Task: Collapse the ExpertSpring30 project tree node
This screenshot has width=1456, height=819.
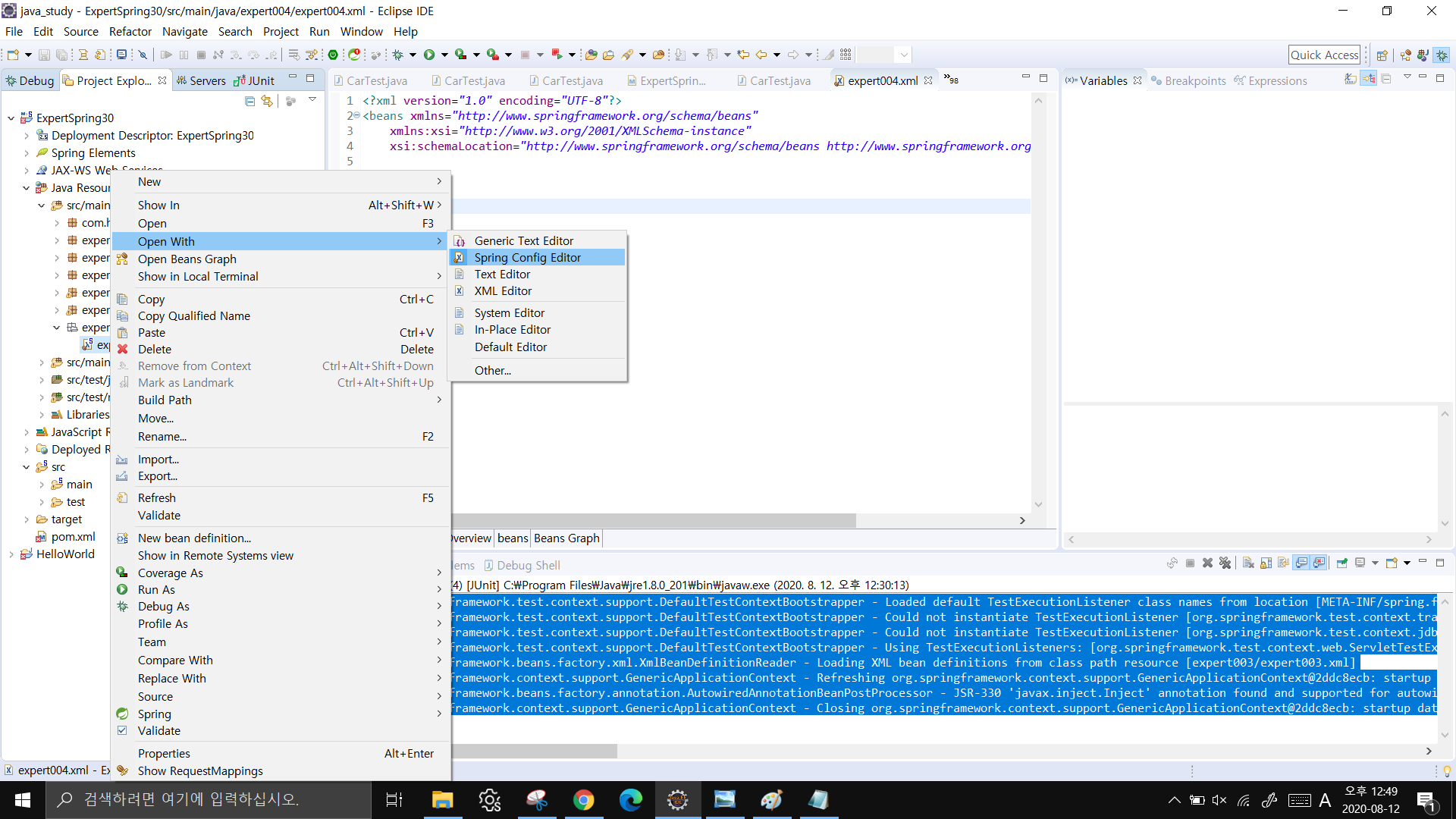Action: coord(11,118)
